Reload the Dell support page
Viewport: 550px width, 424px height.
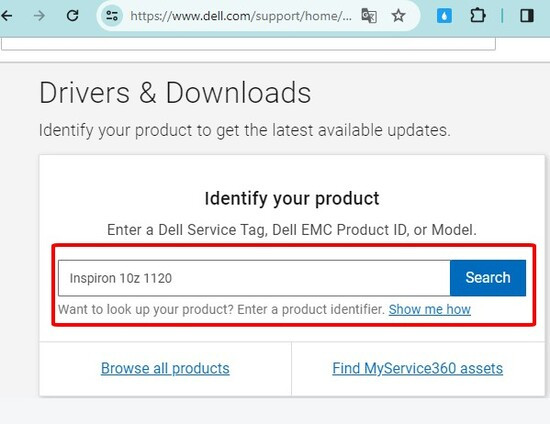pyautogui.click(x=73, y=15)
